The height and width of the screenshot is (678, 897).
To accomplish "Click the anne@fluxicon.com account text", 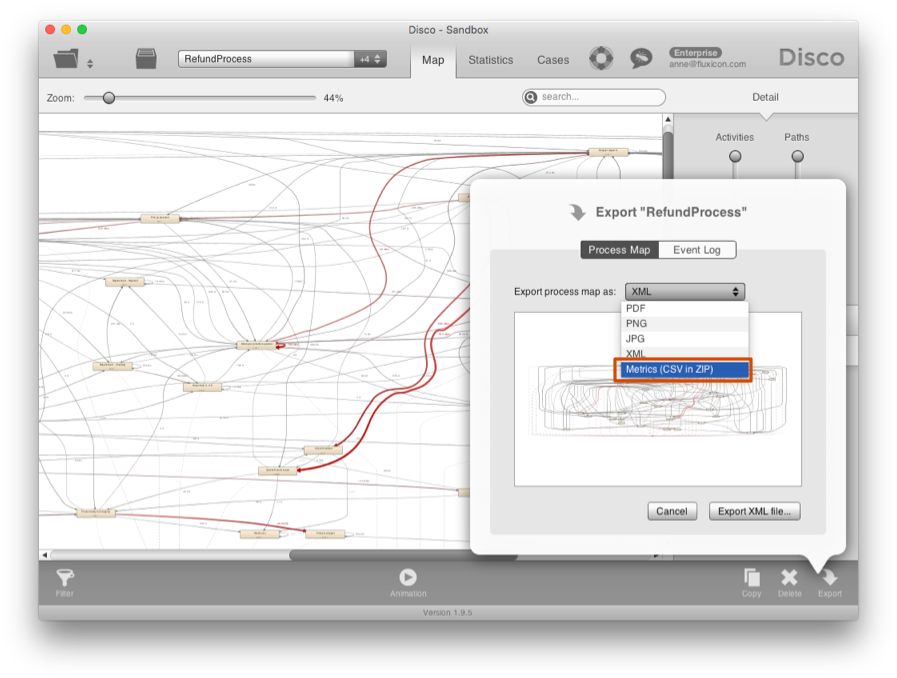I will 708,64.
